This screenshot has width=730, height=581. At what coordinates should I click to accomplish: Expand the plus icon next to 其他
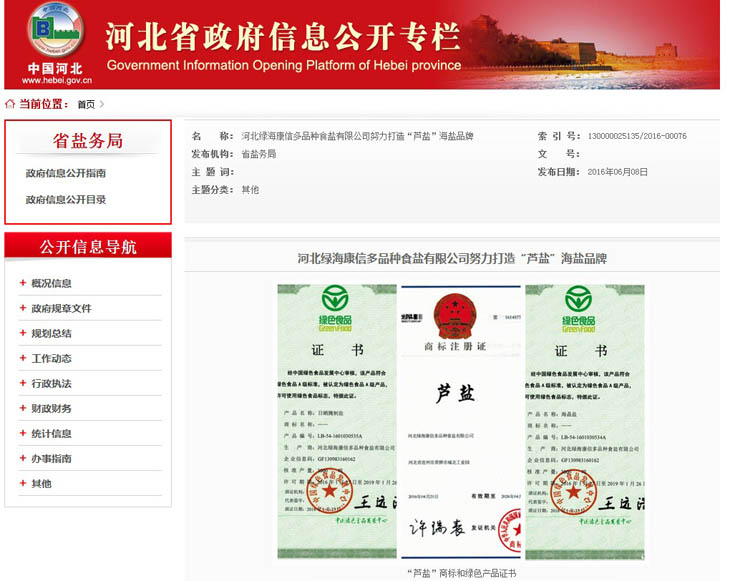pyautogui.click(x=23, y=483)
